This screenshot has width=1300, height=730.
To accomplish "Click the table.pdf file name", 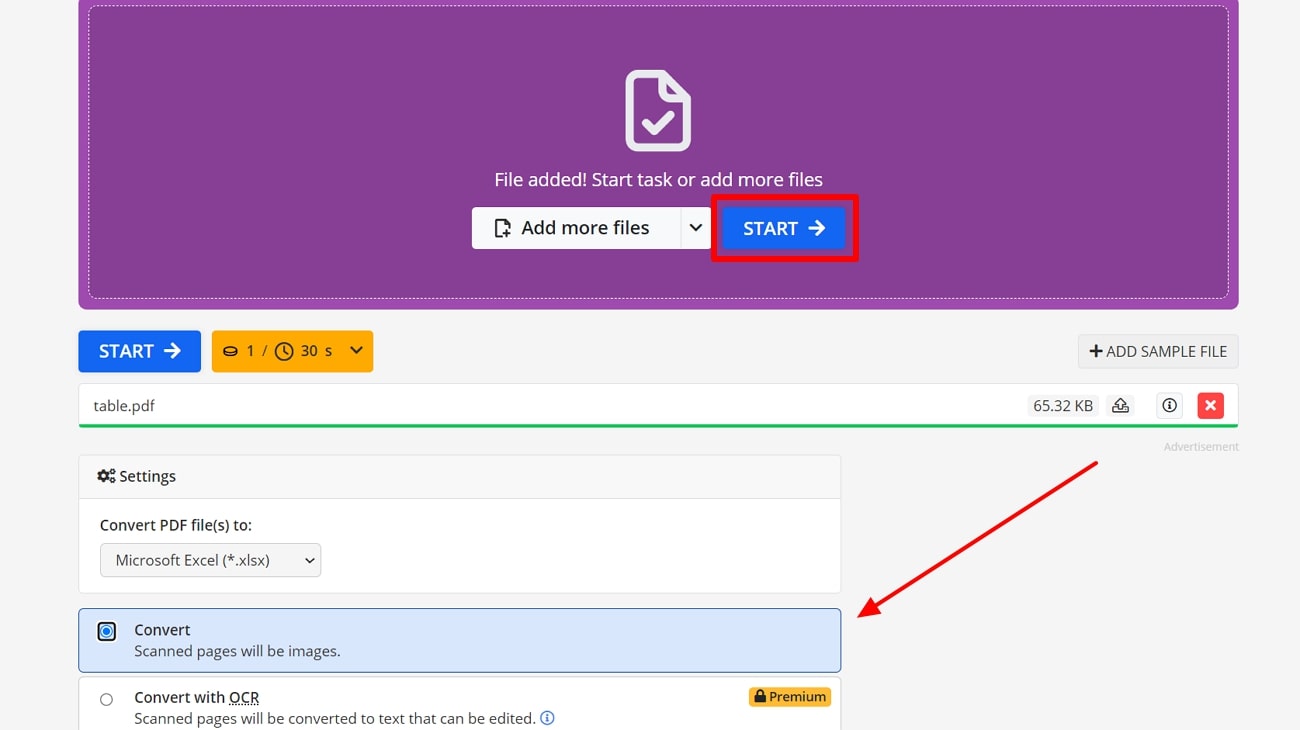I will [x=124, y=405].
